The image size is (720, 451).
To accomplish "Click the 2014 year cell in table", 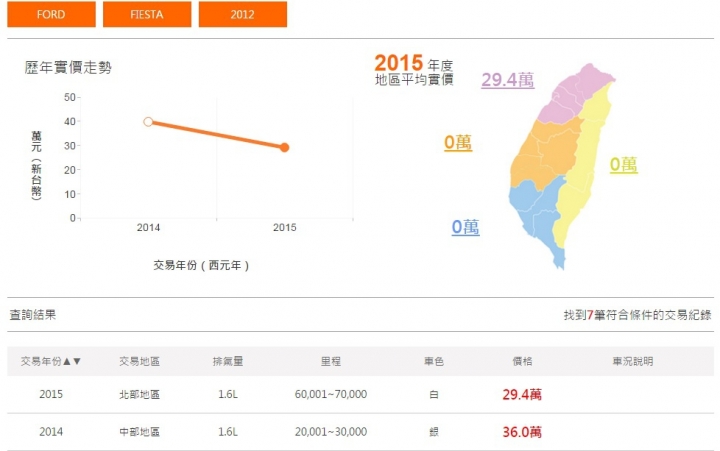I will (x=51, y=432).
